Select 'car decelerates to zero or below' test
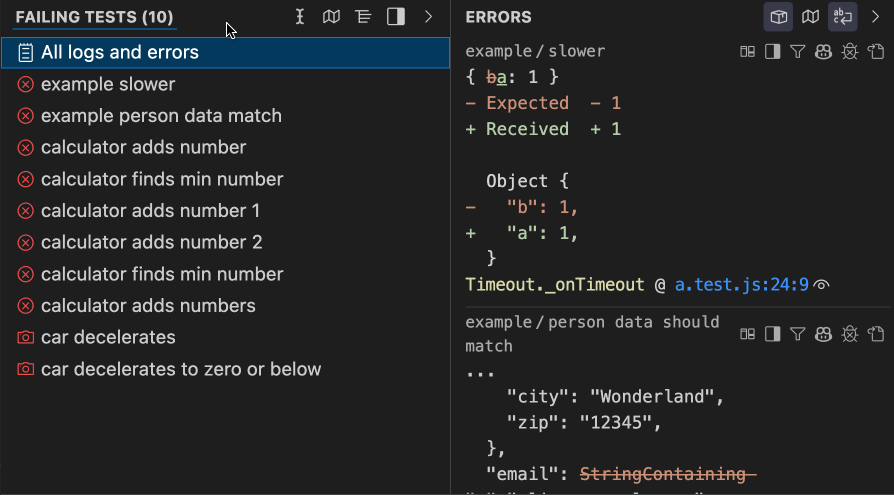The height and width of the screenshot is (495, 894). click(181, 369)
